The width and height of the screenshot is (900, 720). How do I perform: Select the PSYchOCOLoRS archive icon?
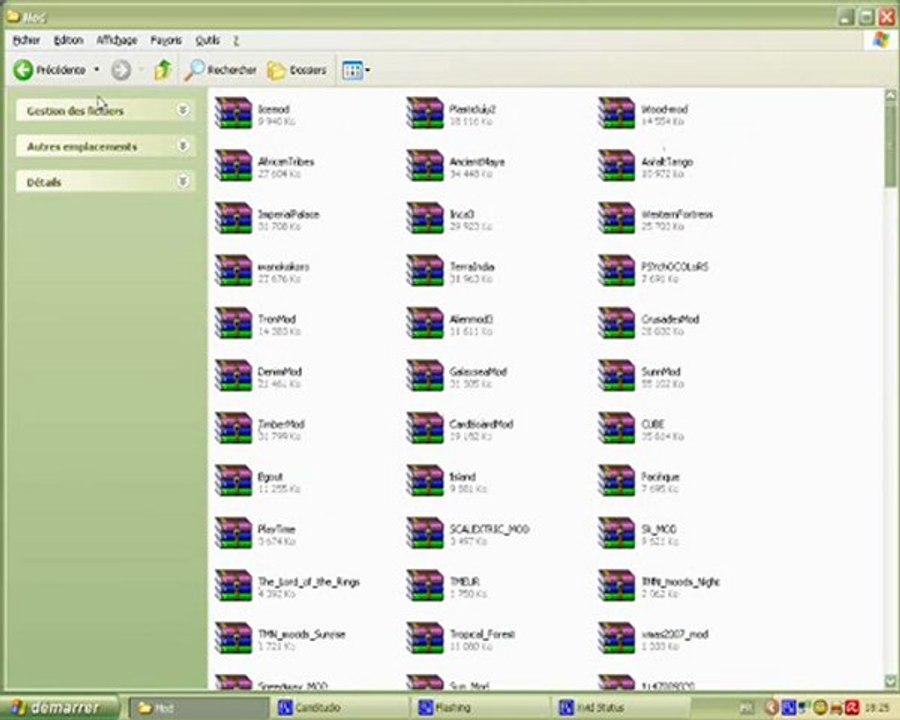coord(616,270)
